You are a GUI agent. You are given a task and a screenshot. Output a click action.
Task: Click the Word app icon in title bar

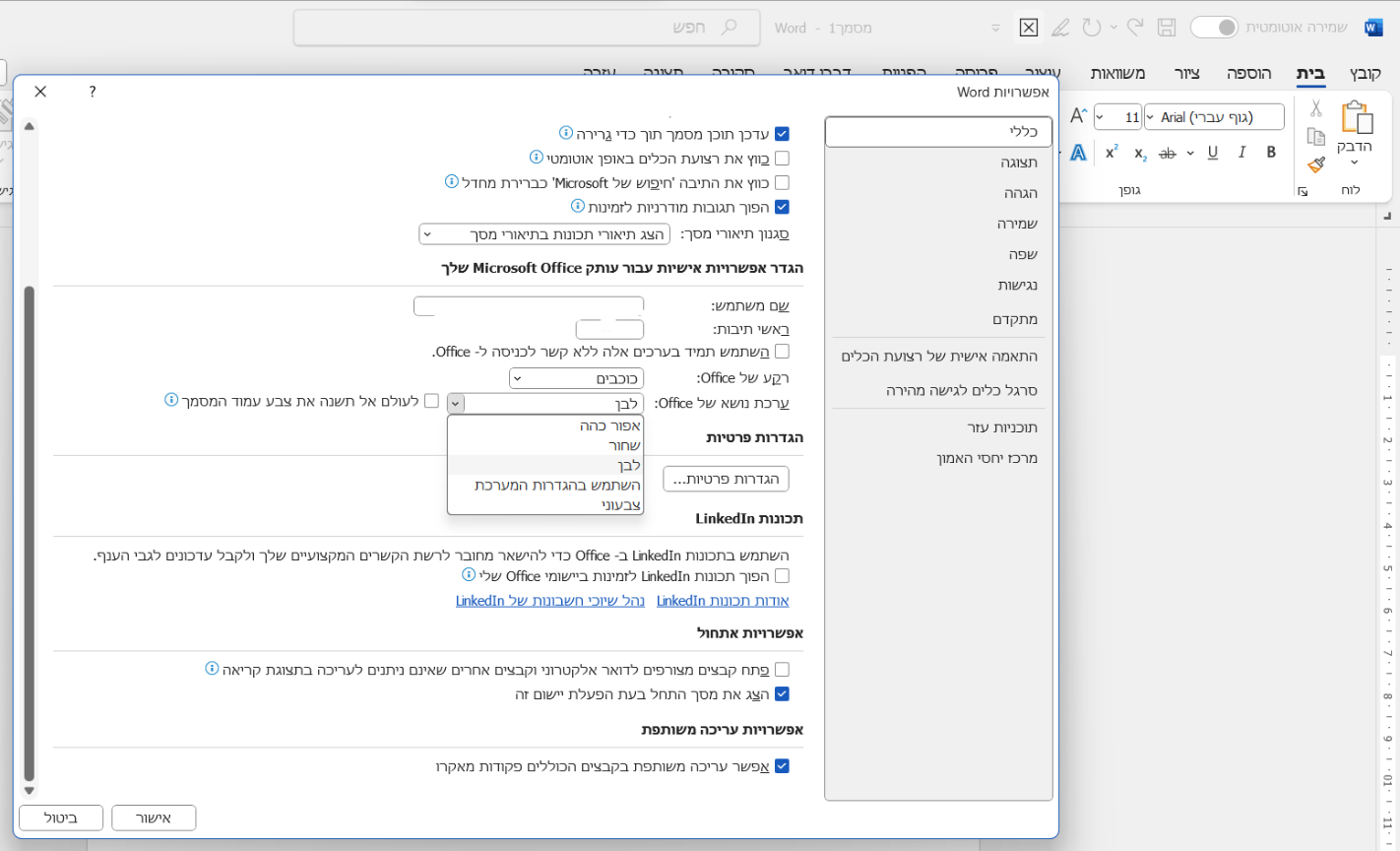(x=1372, y=28)
